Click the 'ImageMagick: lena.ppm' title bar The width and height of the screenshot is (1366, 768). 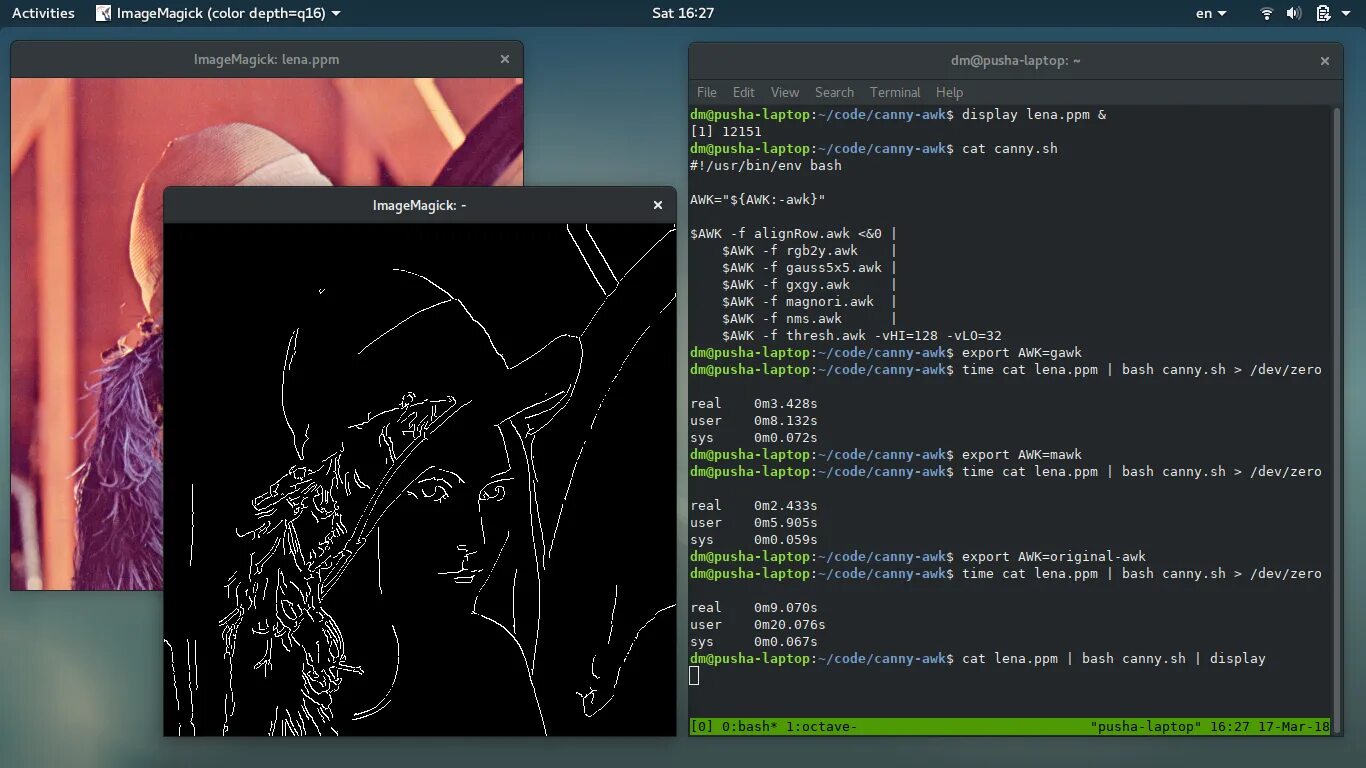pyautogui.click(x=266, y=59)
